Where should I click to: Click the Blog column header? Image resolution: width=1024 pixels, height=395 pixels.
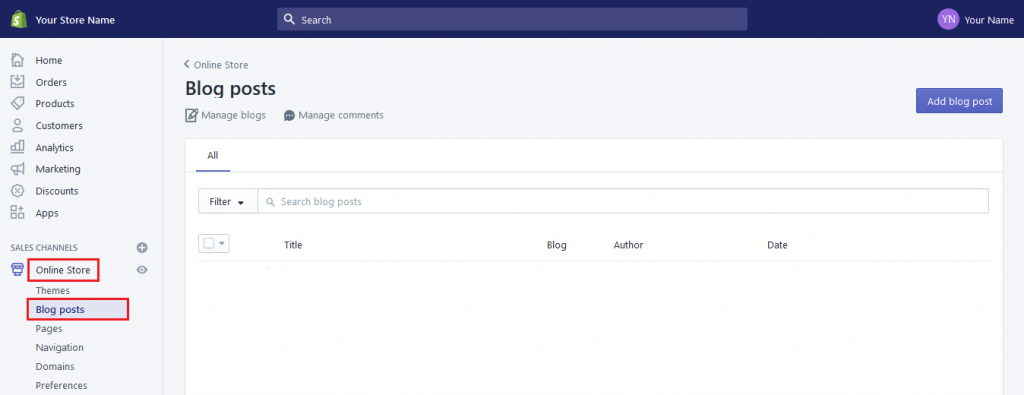[556, 245]
